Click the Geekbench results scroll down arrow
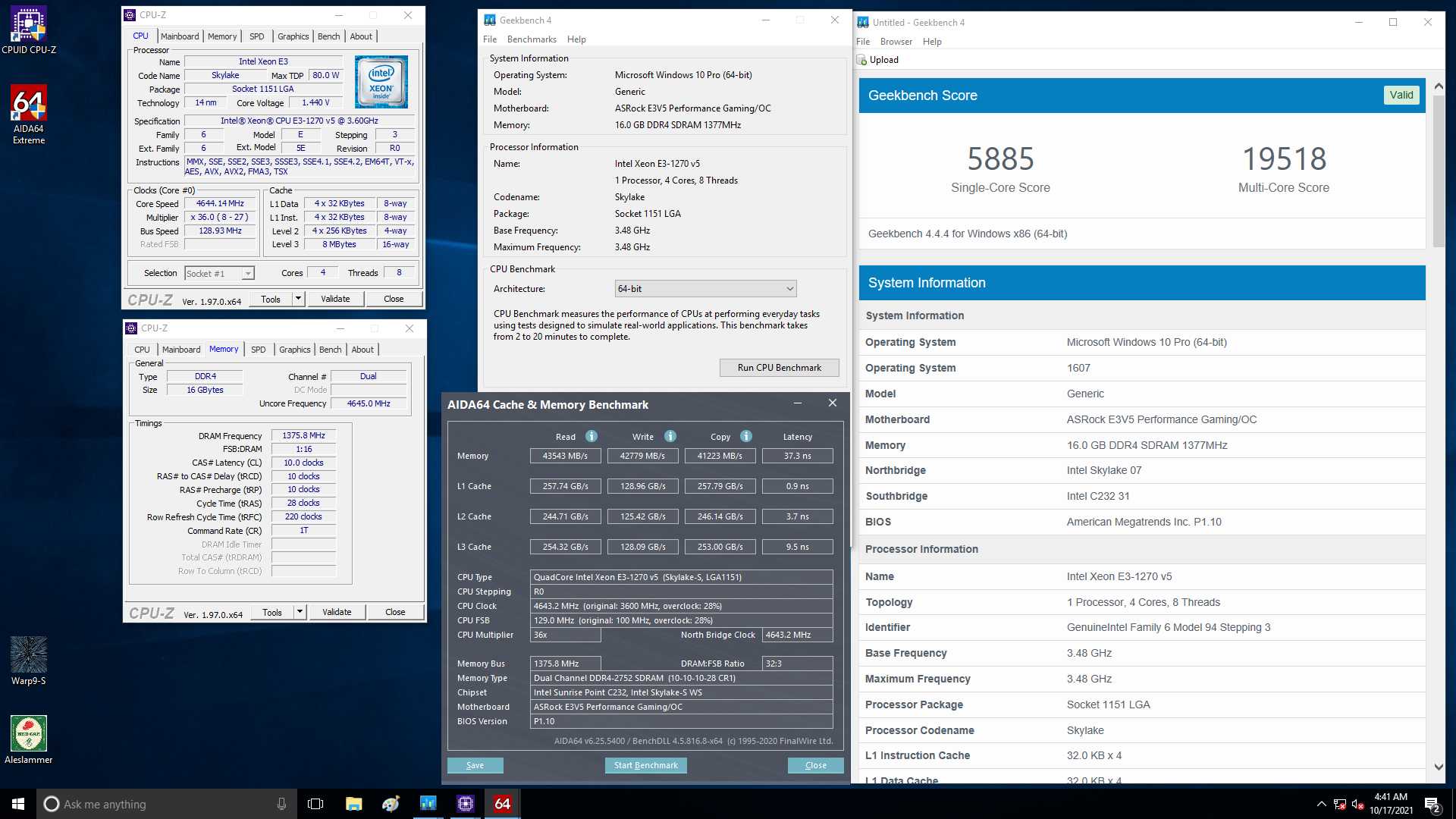 (x=1439, y=767)
